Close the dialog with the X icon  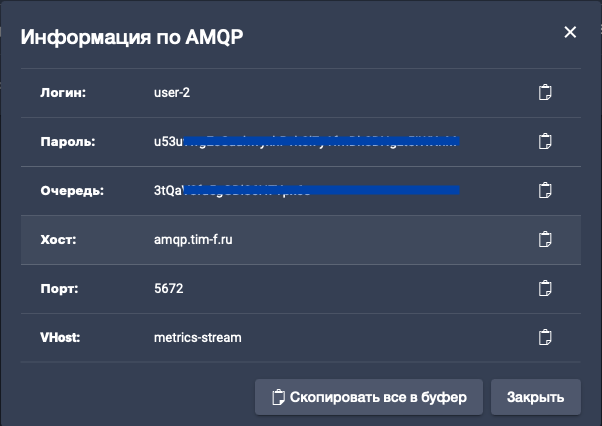click(570, 32)
